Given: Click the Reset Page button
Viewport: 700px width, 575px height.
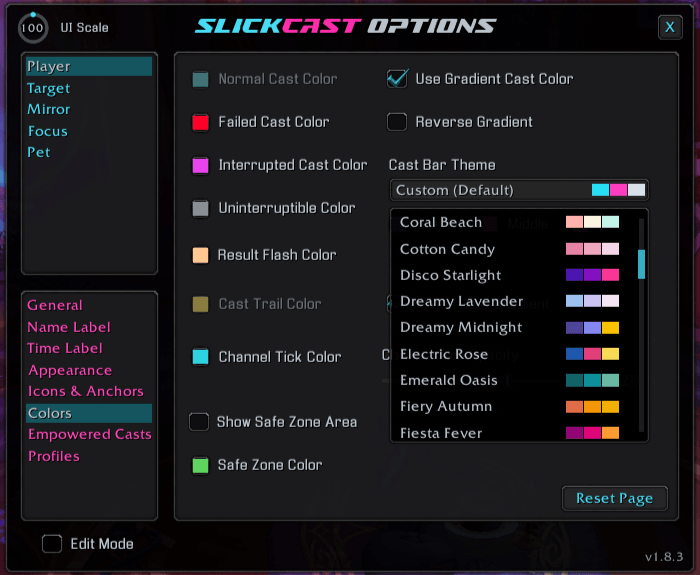Looking at the screenshot, I should point(615,498).
